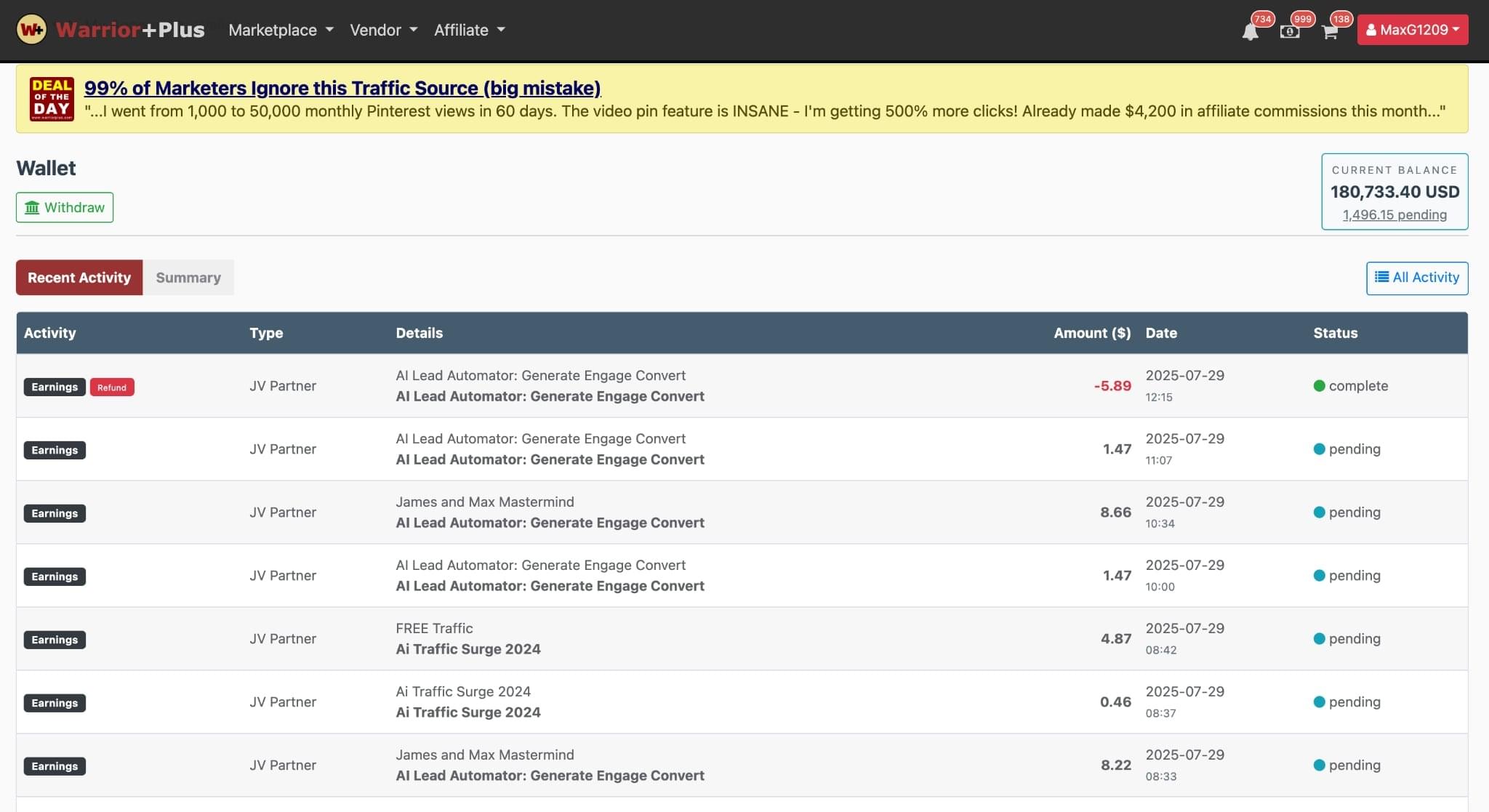Click the 2025-07-29 08:42 date cell
The height and width of the screenshot is (812, 1489).
coord(1185,638)
